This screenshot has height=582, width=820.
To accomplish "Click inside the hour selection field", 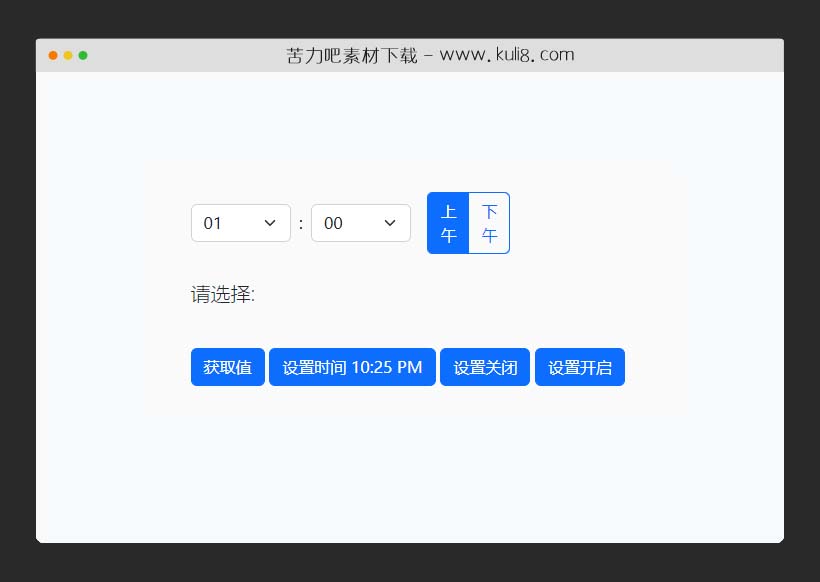I will click(x=225, y=223).
